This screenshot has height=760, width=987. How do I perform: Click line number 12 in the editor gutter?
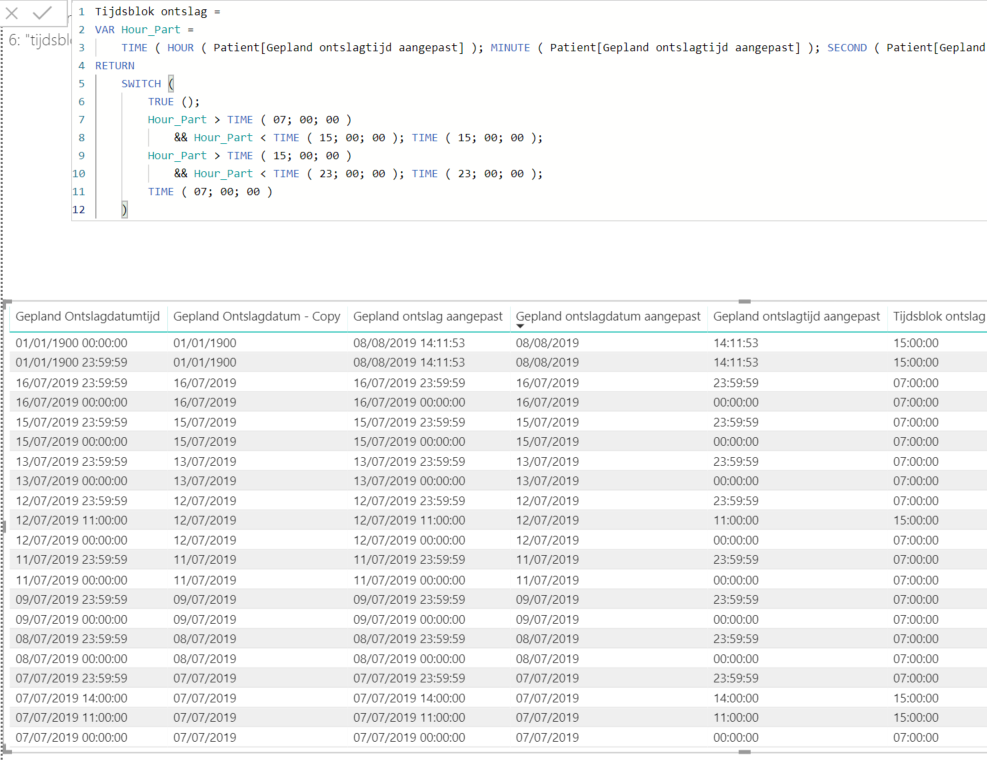click(79, 210)
